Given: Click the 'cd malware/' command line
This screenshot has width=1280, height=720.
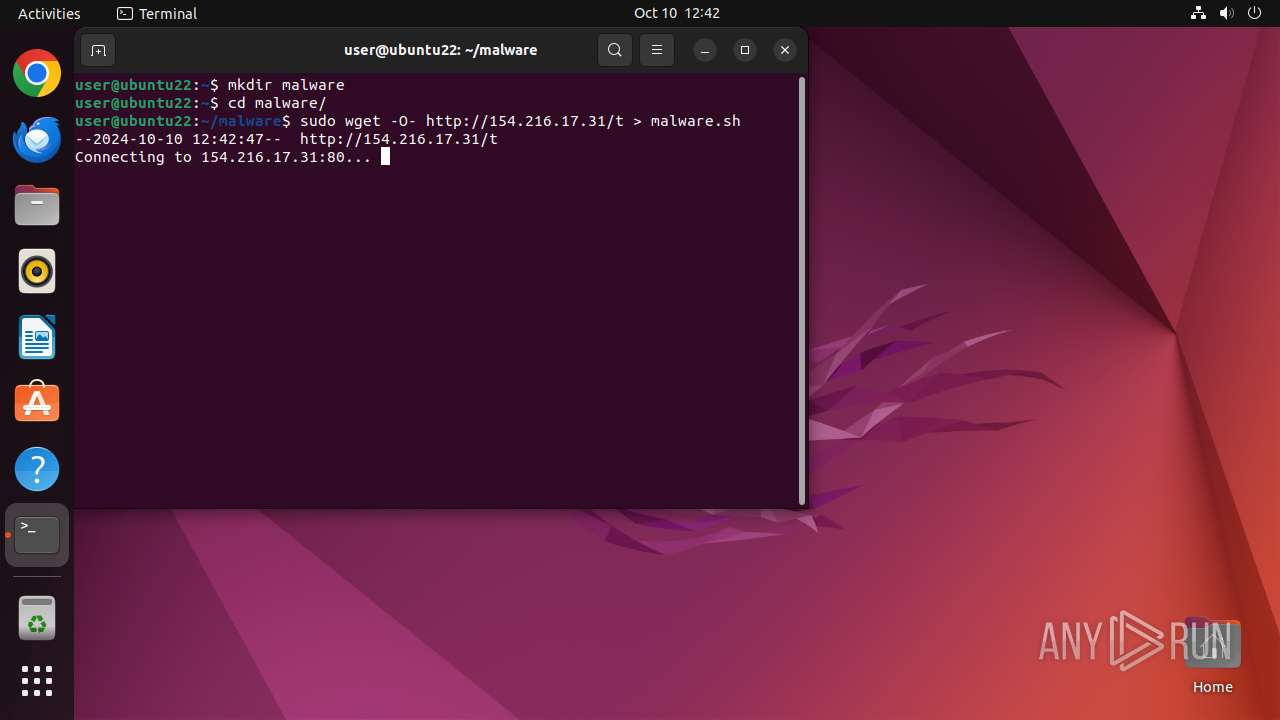Looking at the screenshot, I should [x=201, y=103].
